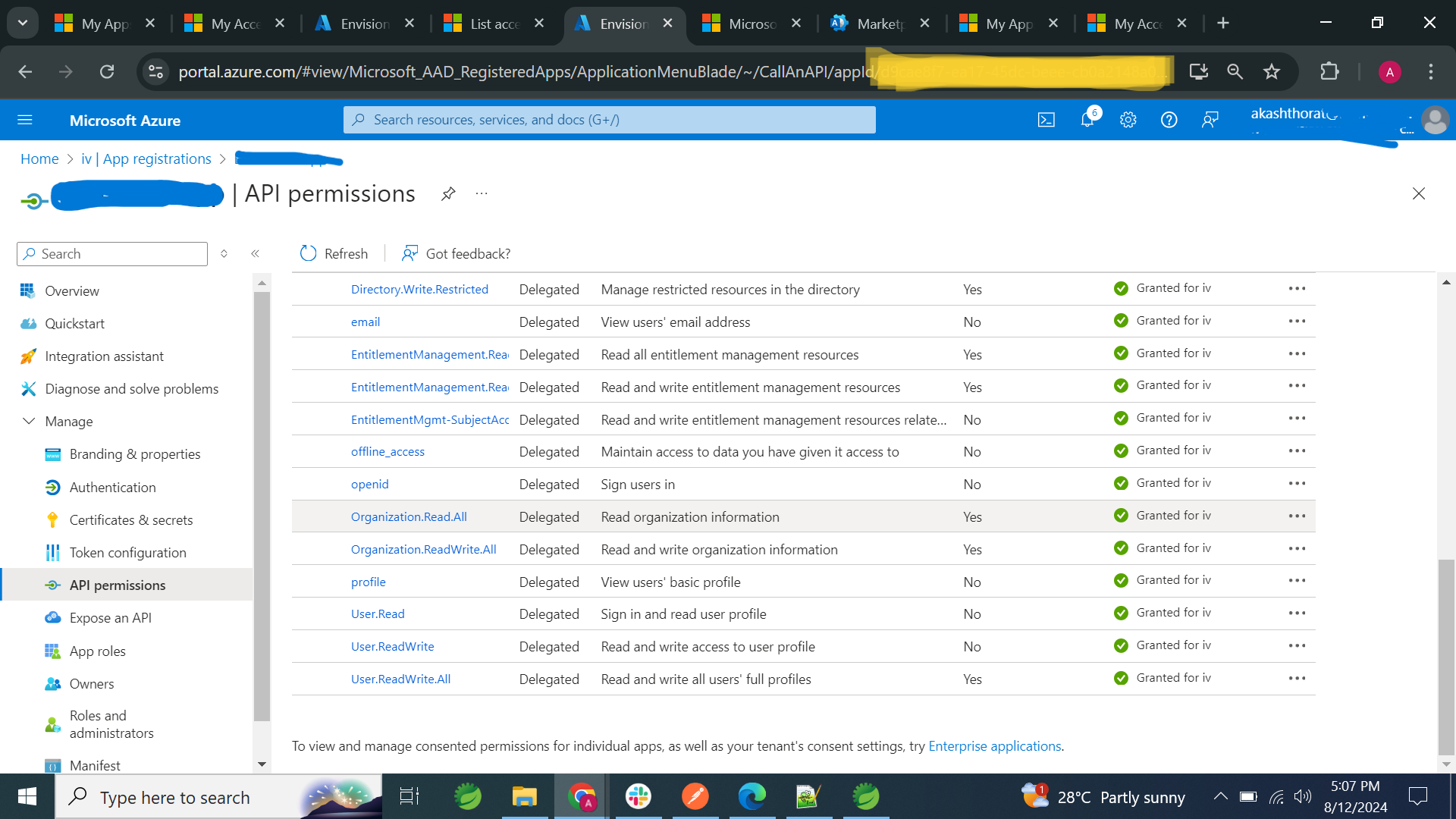Switch to the List acce browser tab

coord(494,24)
